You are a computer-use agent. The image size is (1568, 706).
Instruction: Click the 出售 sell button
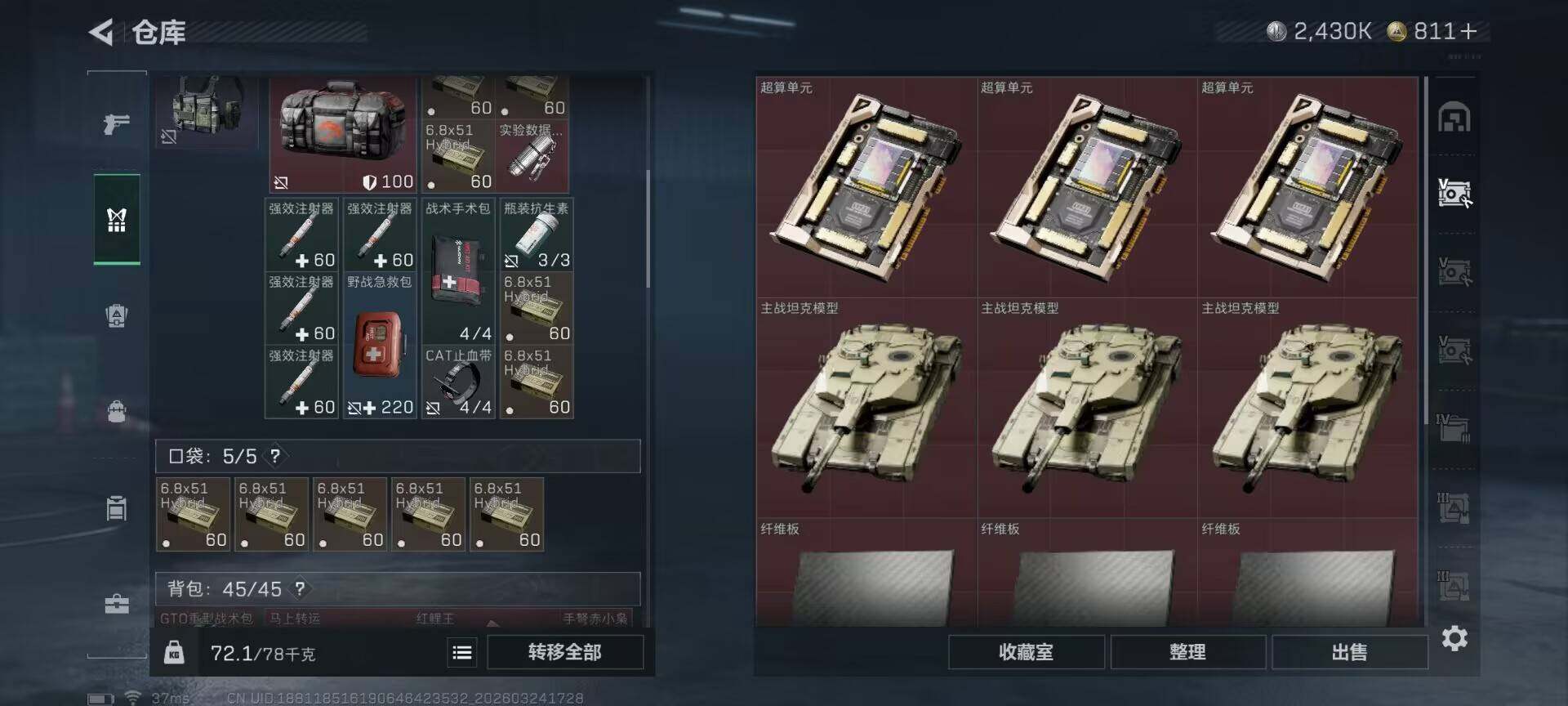1349,652
